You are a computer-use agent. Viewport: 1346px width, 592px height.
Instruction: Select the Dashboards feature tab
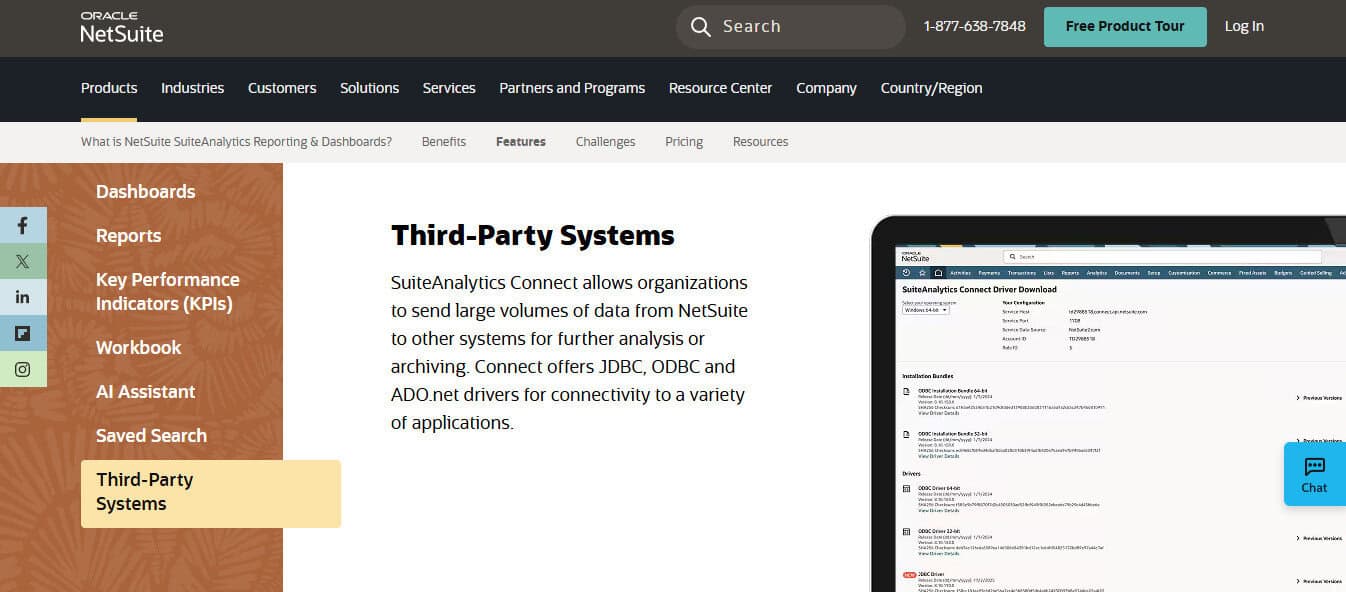tap(145, 191)
